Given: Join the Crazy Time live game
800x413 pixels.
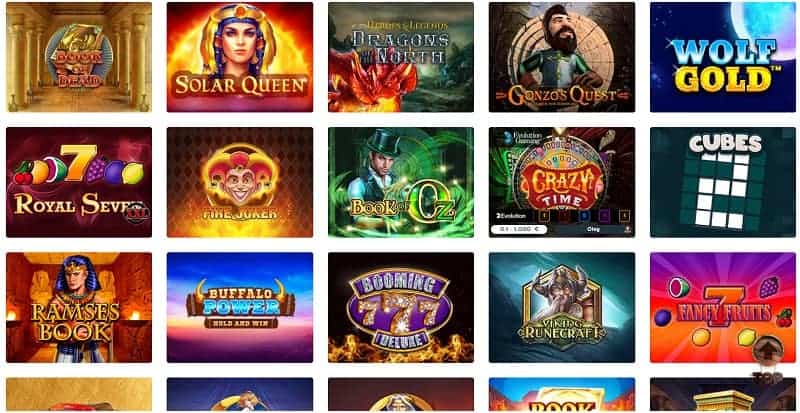Looking at the screenshot, I should coord(562,182).
